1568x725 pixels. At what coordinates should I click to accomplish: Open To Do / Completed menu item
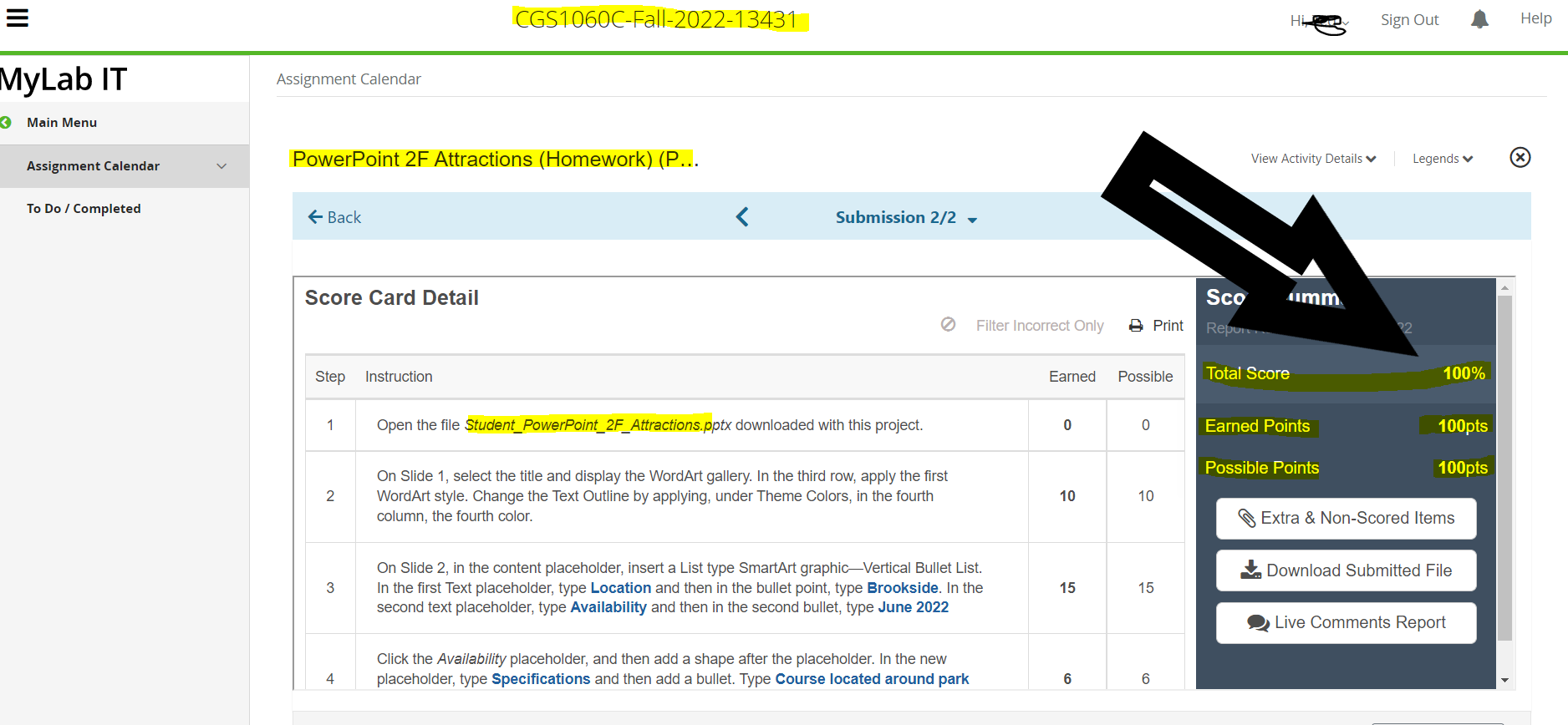[84, 209]
